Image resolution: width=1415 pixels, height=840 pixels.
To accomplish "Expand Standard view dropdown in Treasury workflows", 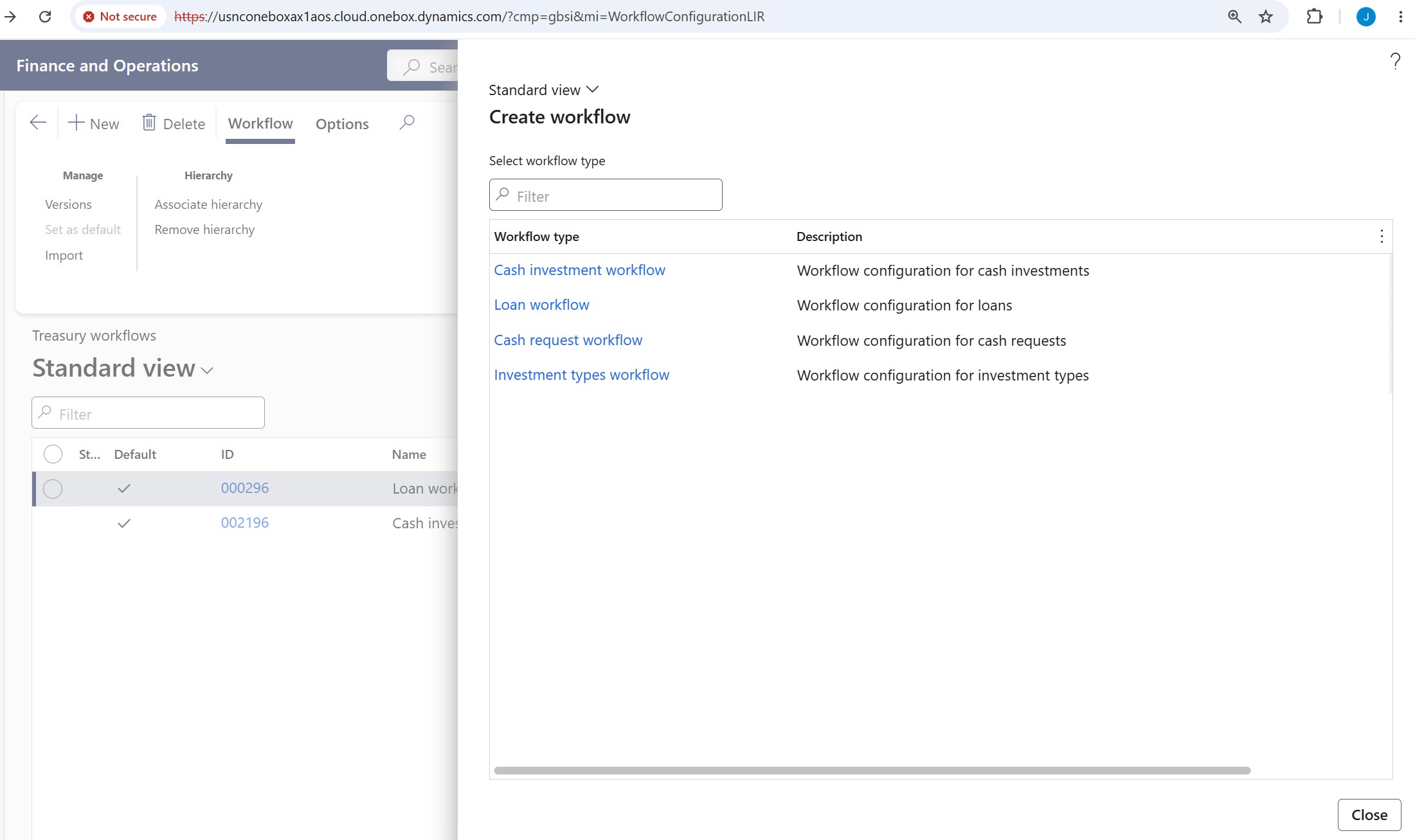I will (x=123, y=368).
